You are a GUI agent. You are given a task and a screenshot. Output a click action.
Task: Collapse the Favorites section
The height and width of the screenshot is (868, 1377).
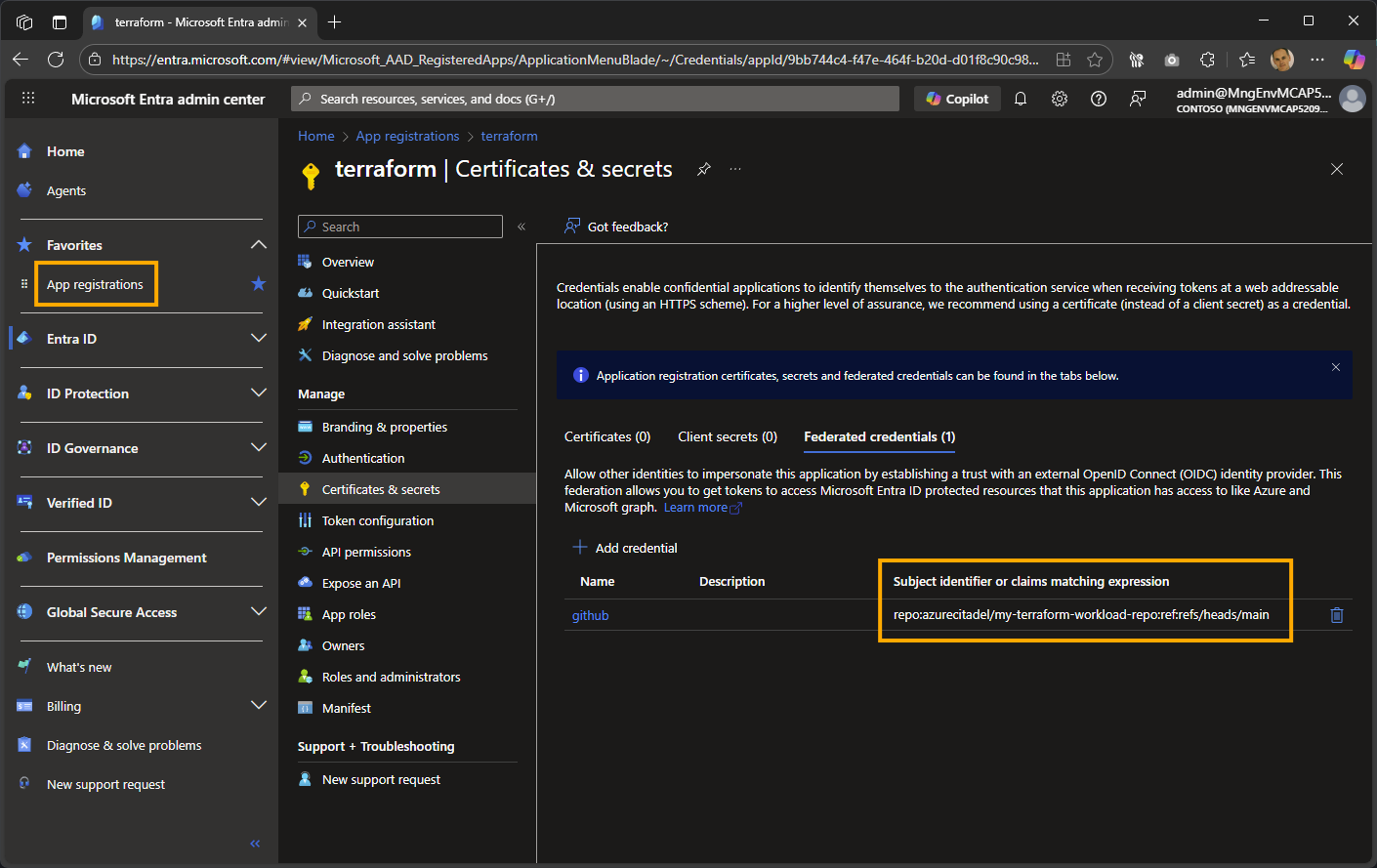coord(258,245)
